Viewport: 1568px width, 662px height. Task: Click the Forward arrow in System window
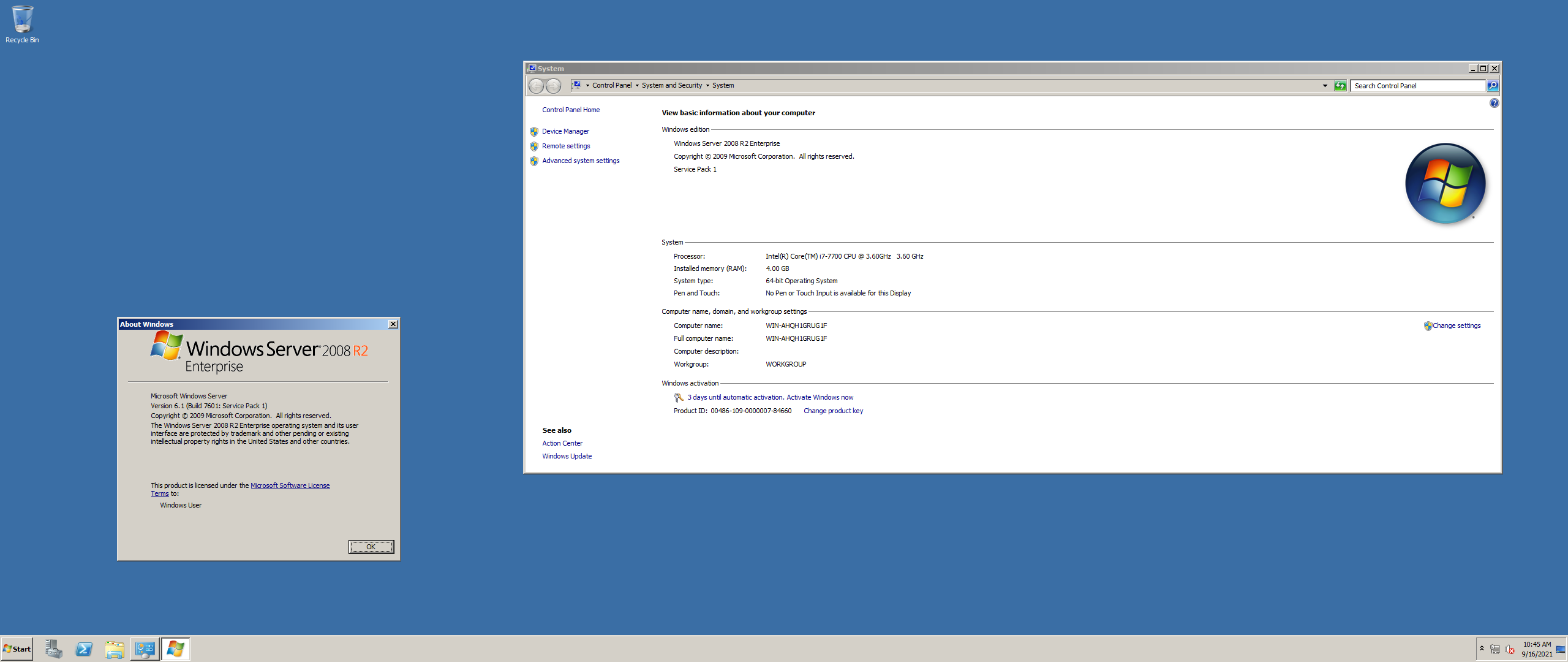[553, 86]
